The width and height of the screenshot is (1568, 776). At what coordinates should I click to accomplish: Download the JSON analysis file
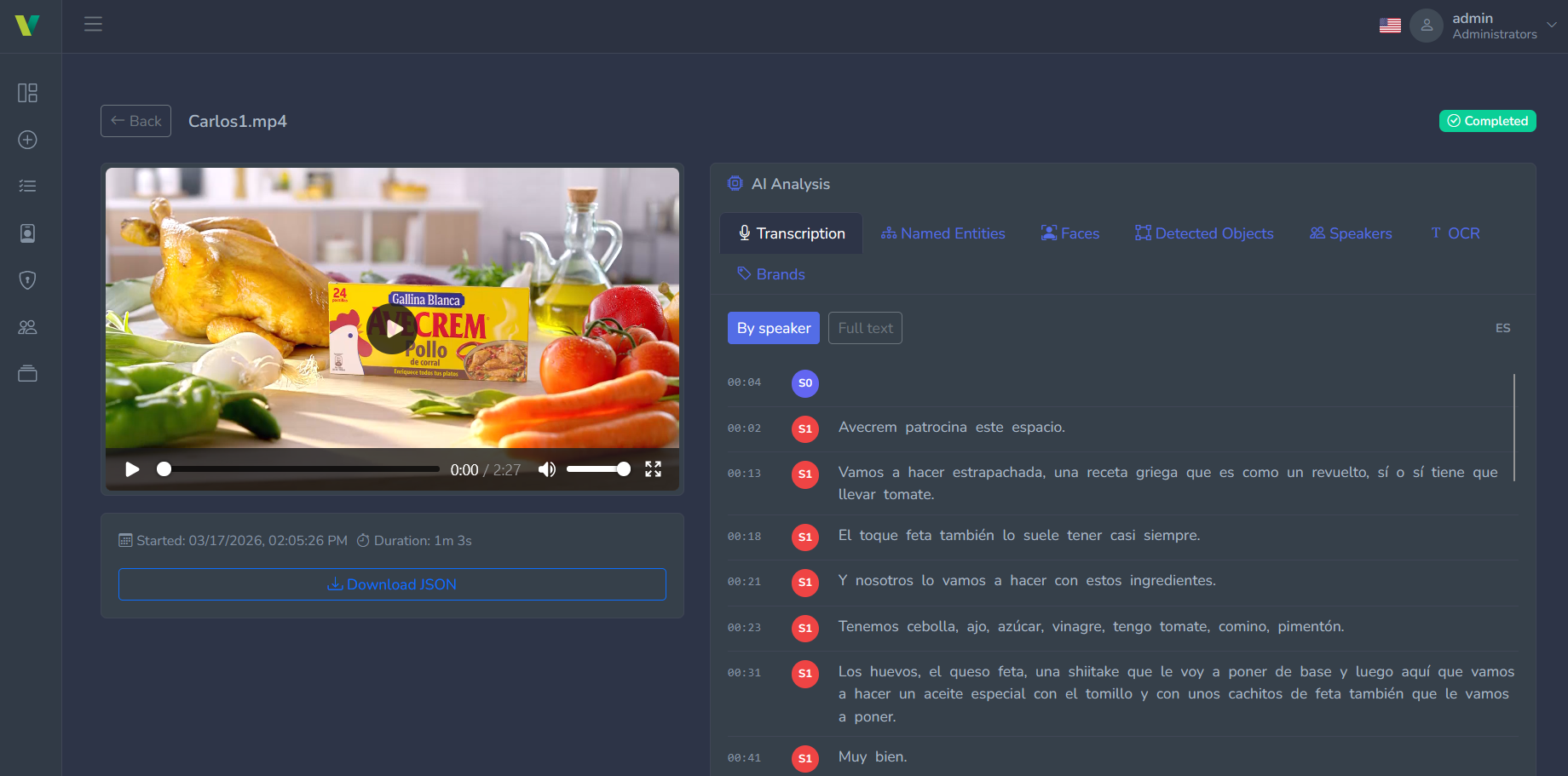point(392,584)
